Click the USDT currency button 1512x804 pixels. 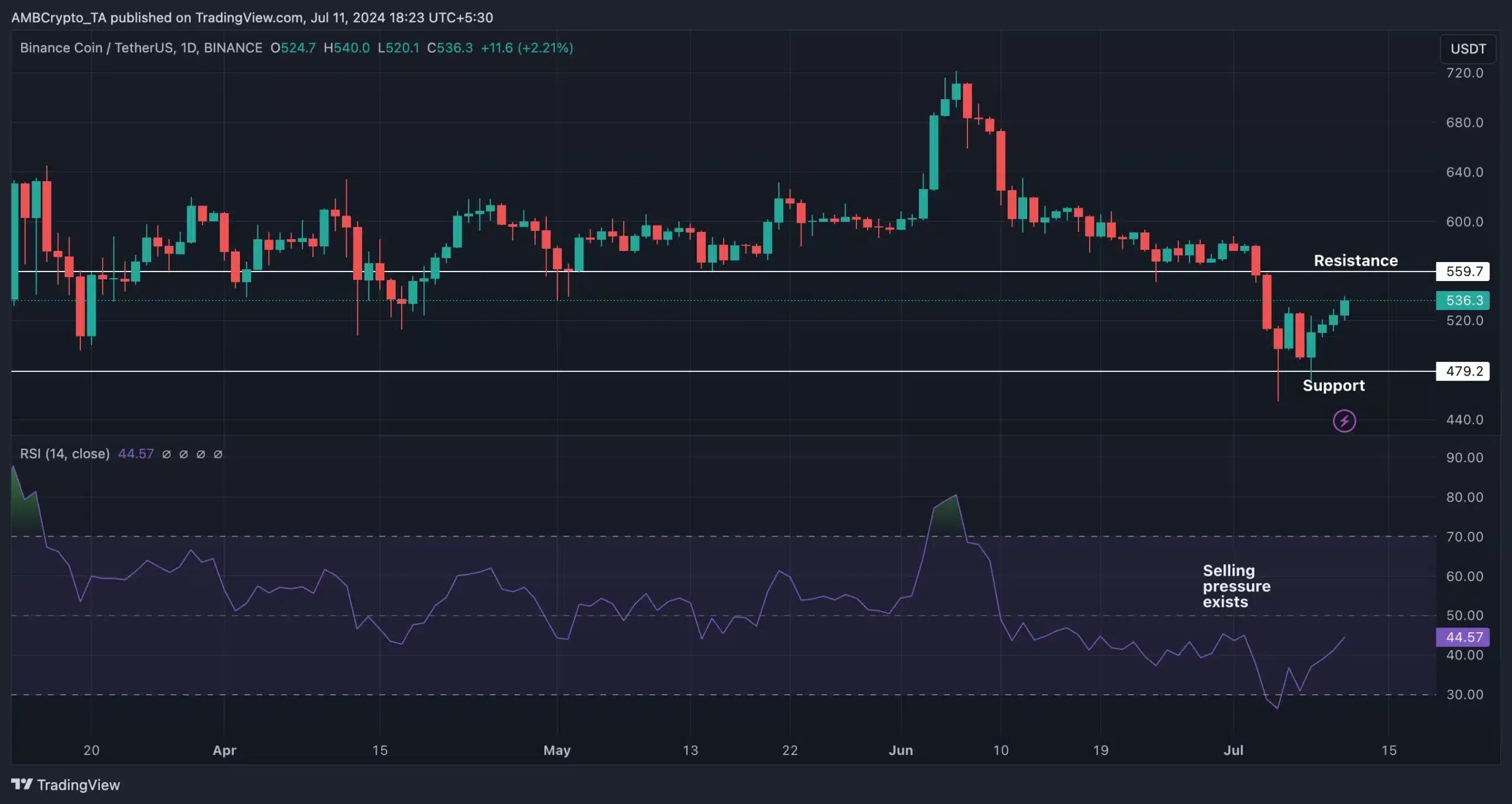click(x=1468, y=48)
